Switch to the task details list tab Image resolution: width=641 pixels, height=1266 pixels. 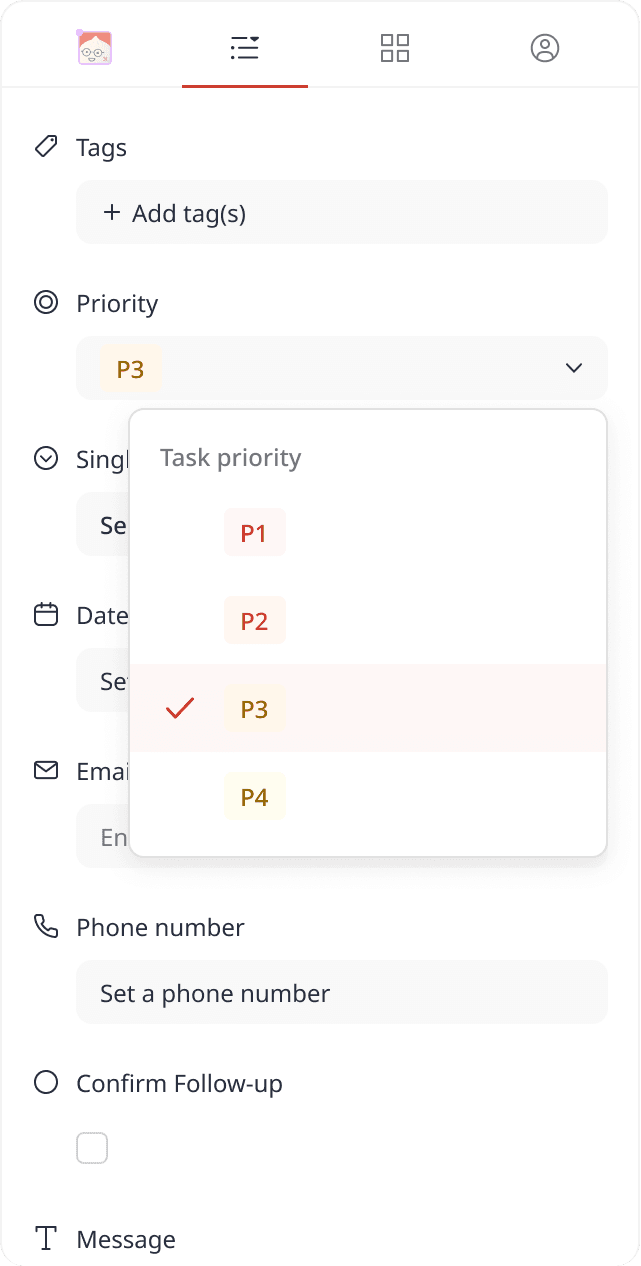click(x=245, y=47)
